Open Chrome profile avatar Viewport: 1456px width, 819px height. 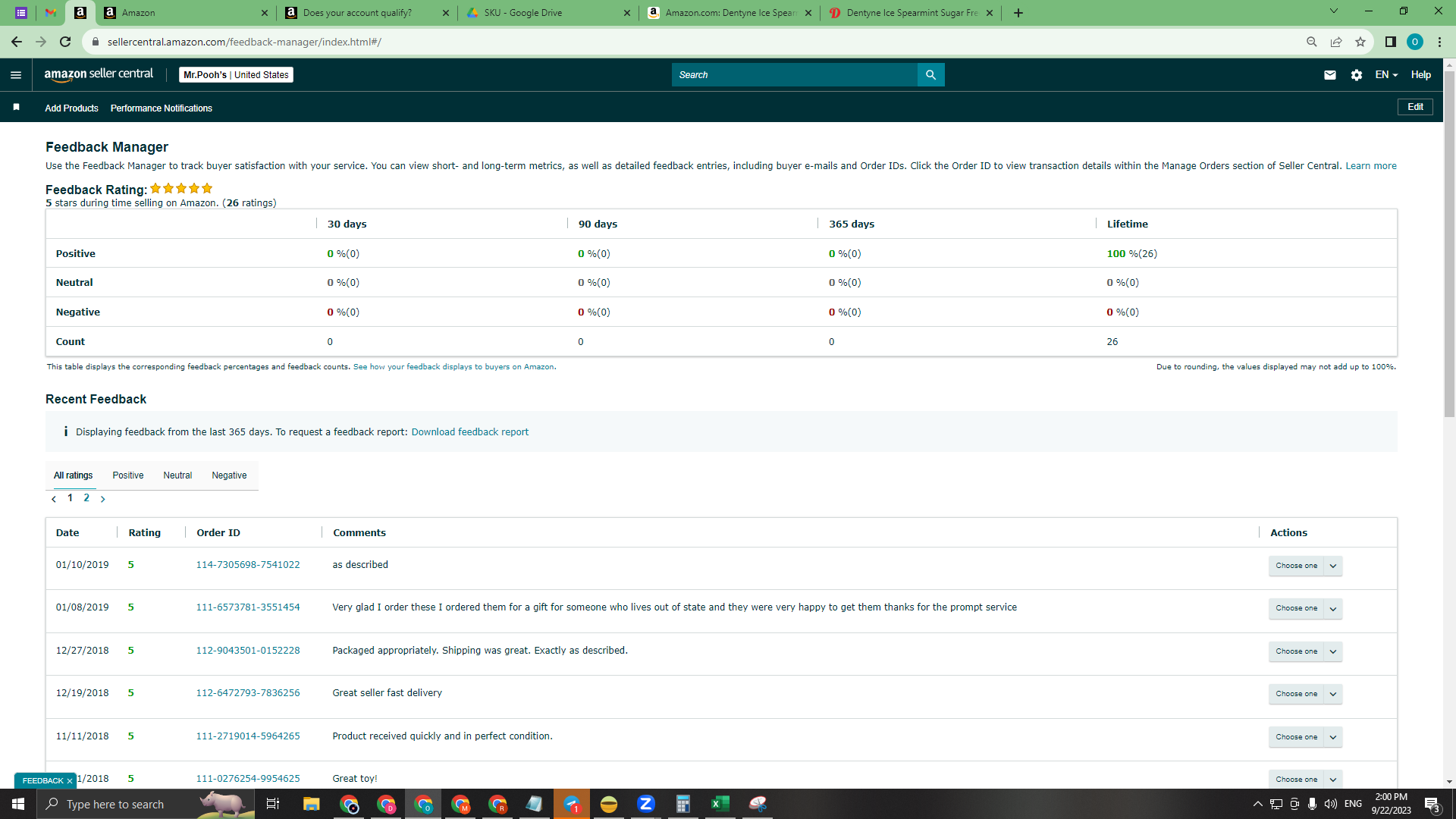coord(1414,42)
